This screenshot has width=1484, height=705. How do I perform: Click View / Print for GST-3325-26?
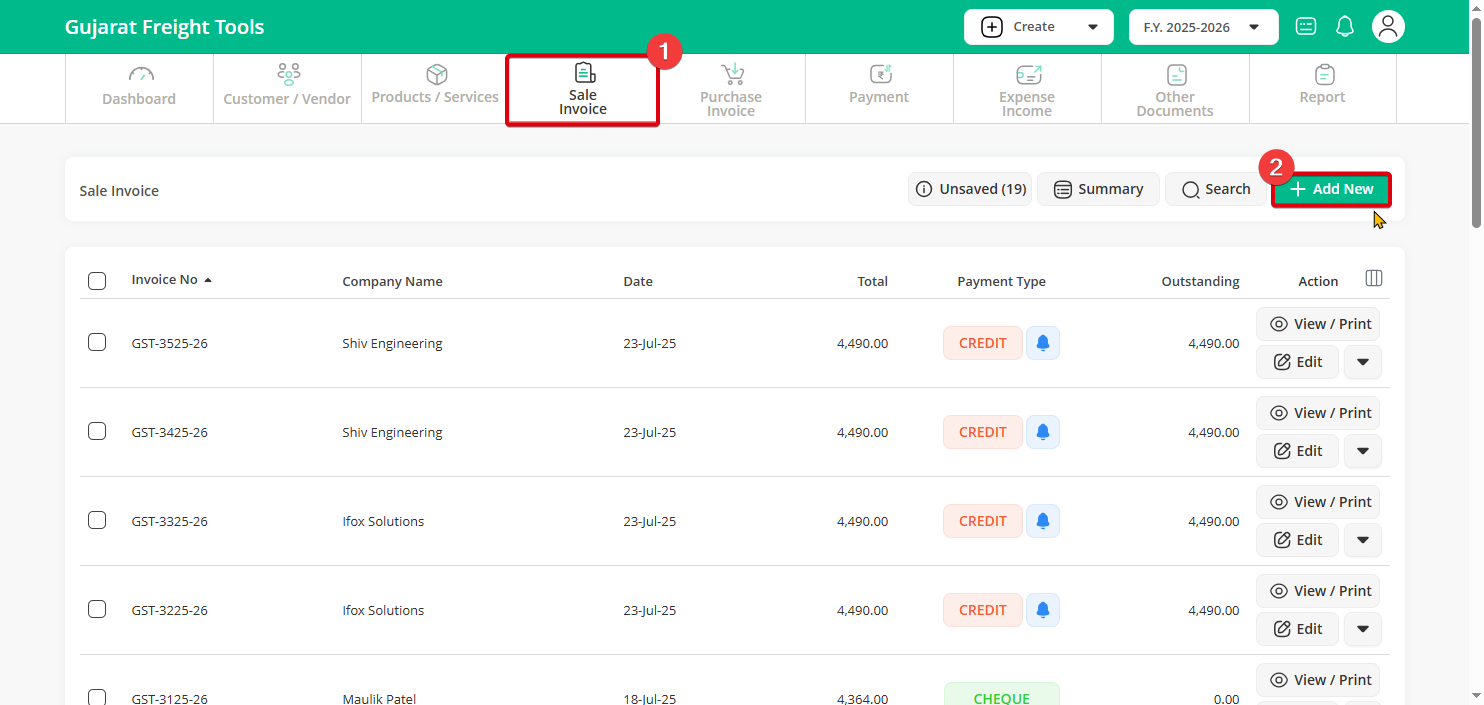[x=1318, y=502]
